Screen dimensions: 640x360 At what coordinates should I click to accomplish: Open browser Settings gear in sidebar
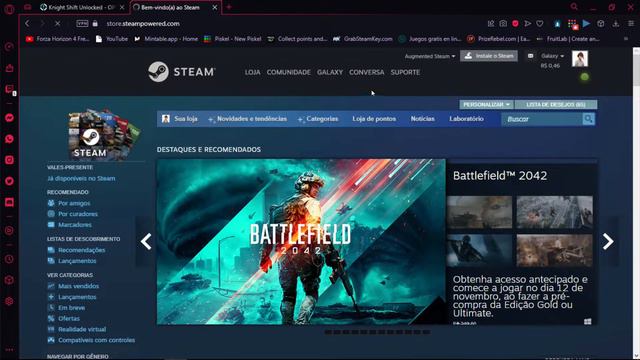click(x=9, y=301)
